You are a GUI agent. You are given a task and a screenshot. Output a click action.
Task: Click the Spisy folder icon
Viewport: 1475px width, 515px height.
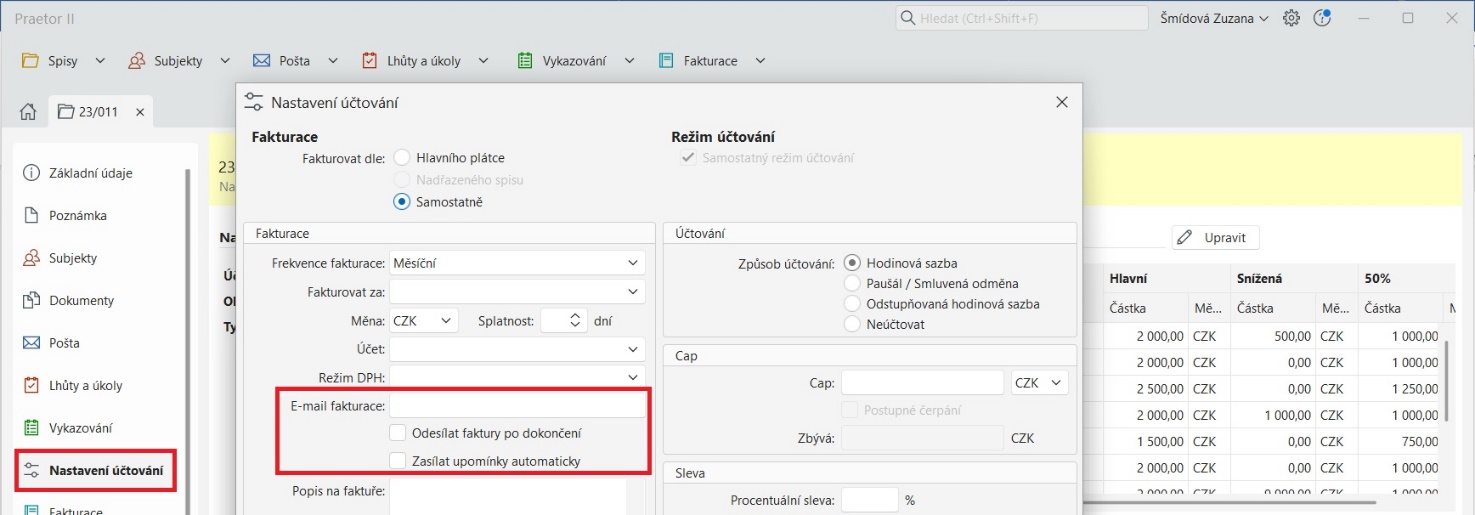click(30, 61)
